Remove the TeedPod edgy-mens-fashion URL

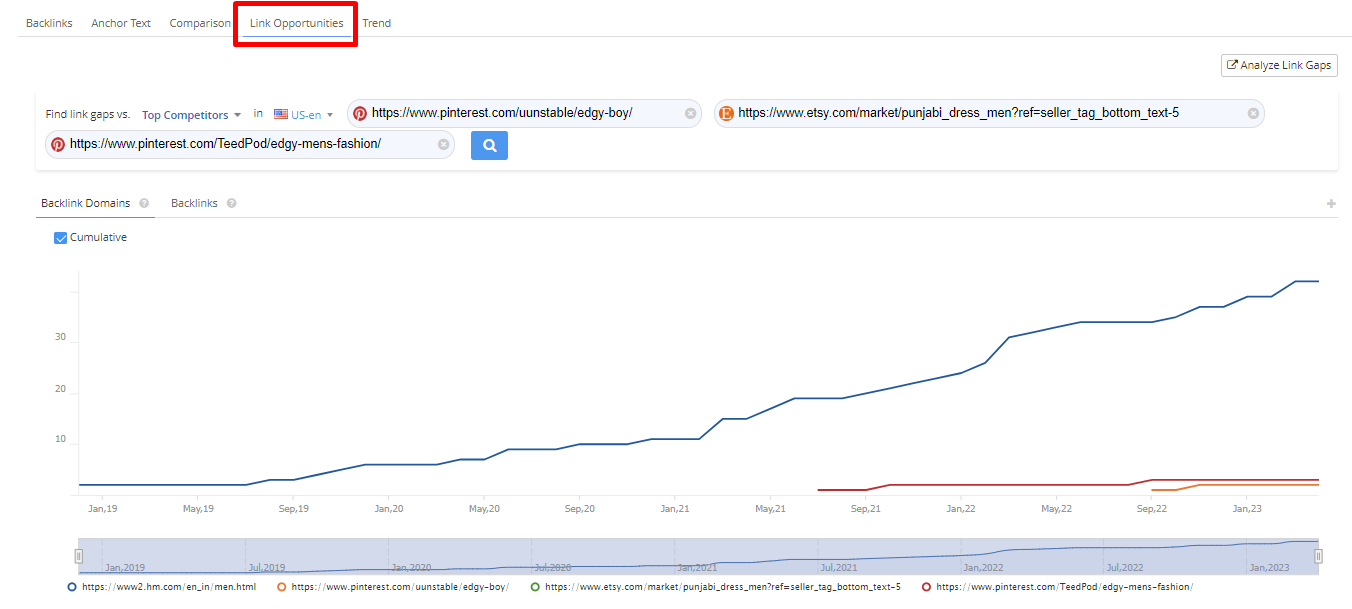[443, 144]
